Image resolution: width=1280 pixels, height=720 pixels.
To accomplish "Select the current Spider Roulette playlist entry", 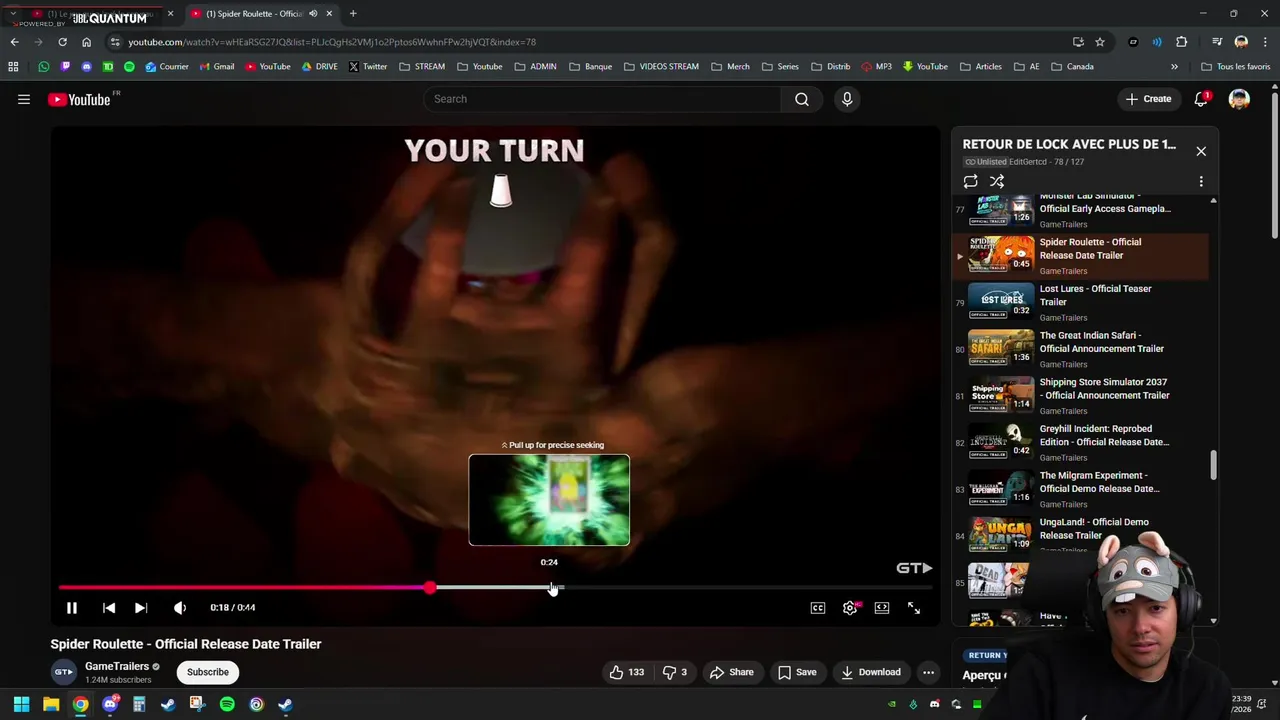I will 1080,256.
